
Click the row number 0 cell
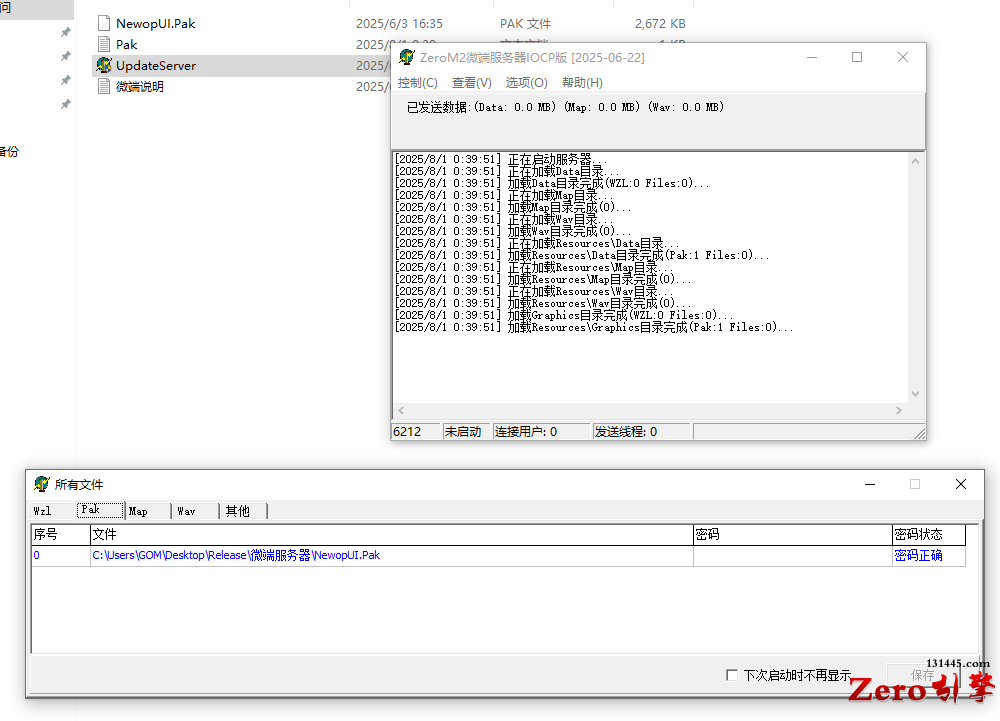(61, 556)
